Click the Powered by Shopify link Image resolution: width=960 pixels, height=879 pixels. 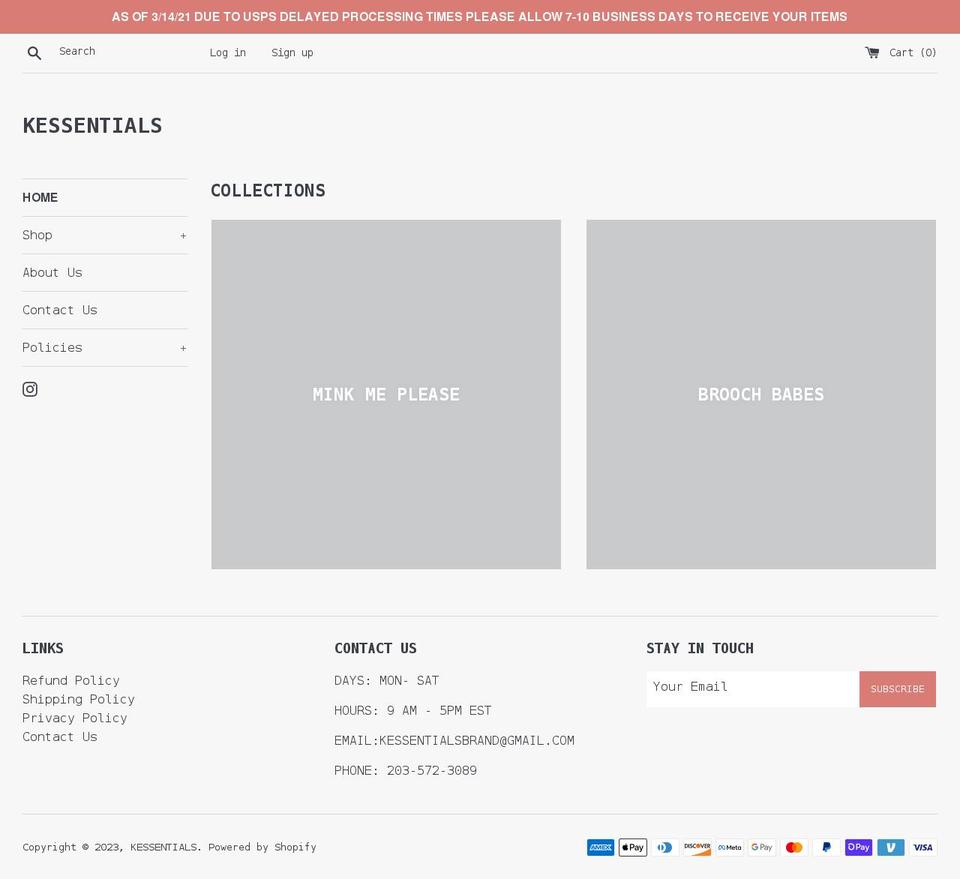262,847
